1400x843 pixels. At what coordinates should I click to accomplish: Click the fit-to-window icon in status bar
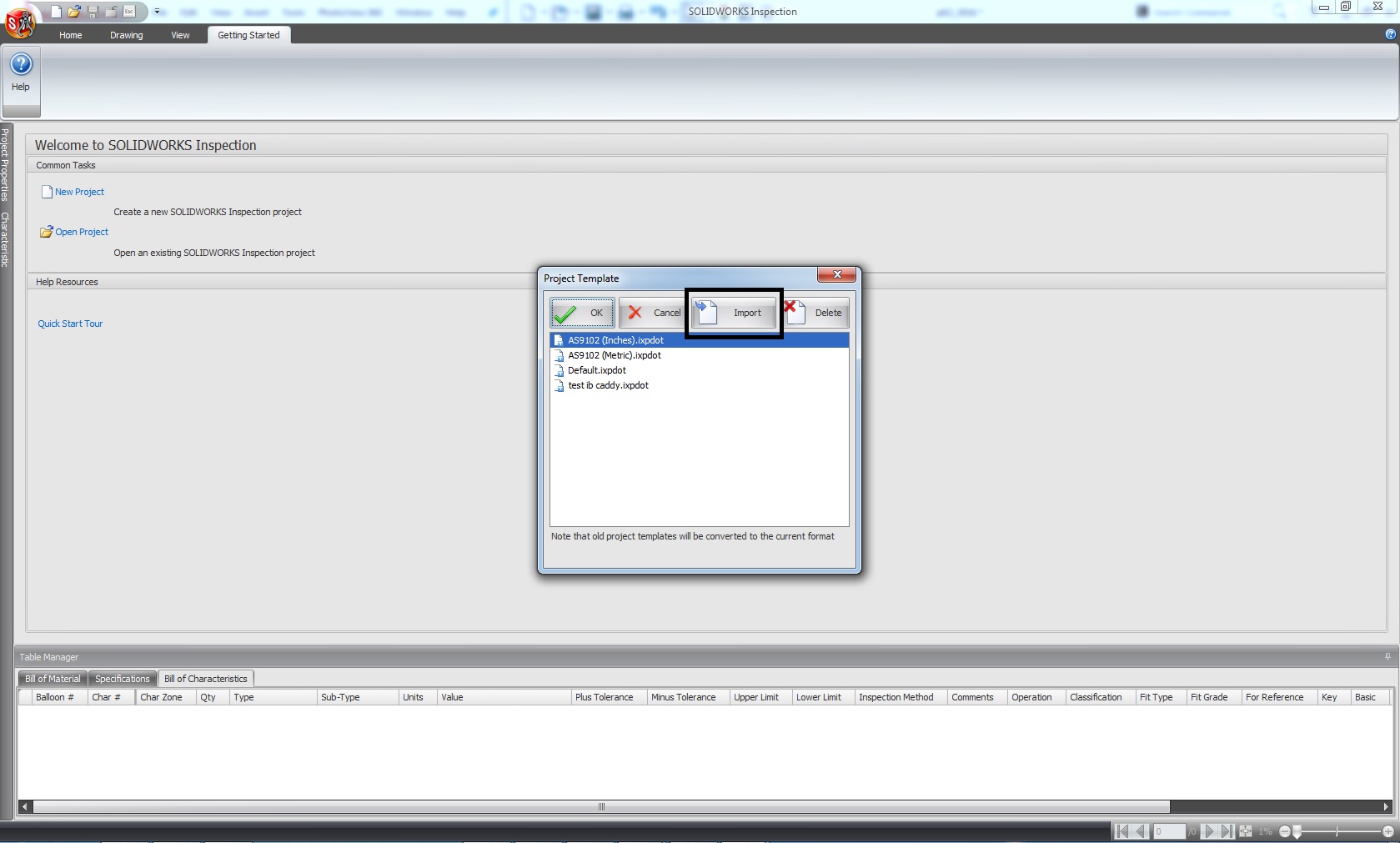[1246, 831]
